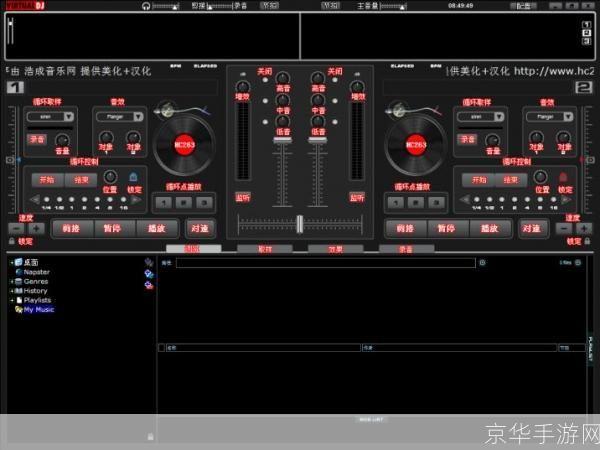The image size is (600, 450).
Task: Click right deck pitch reset icon
Action: tap(590, 160)
